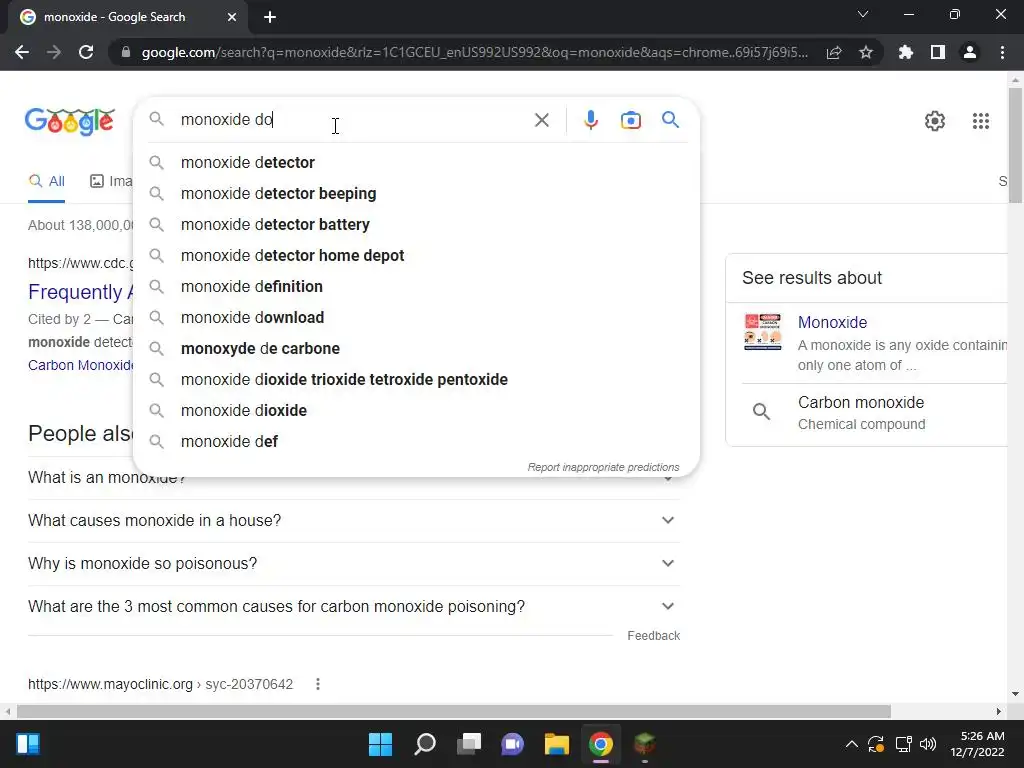The width and height of the screenshot is (1024, 768).
Task: Select suggestion 'monoxide download'
Action: (x=416, y=318)
